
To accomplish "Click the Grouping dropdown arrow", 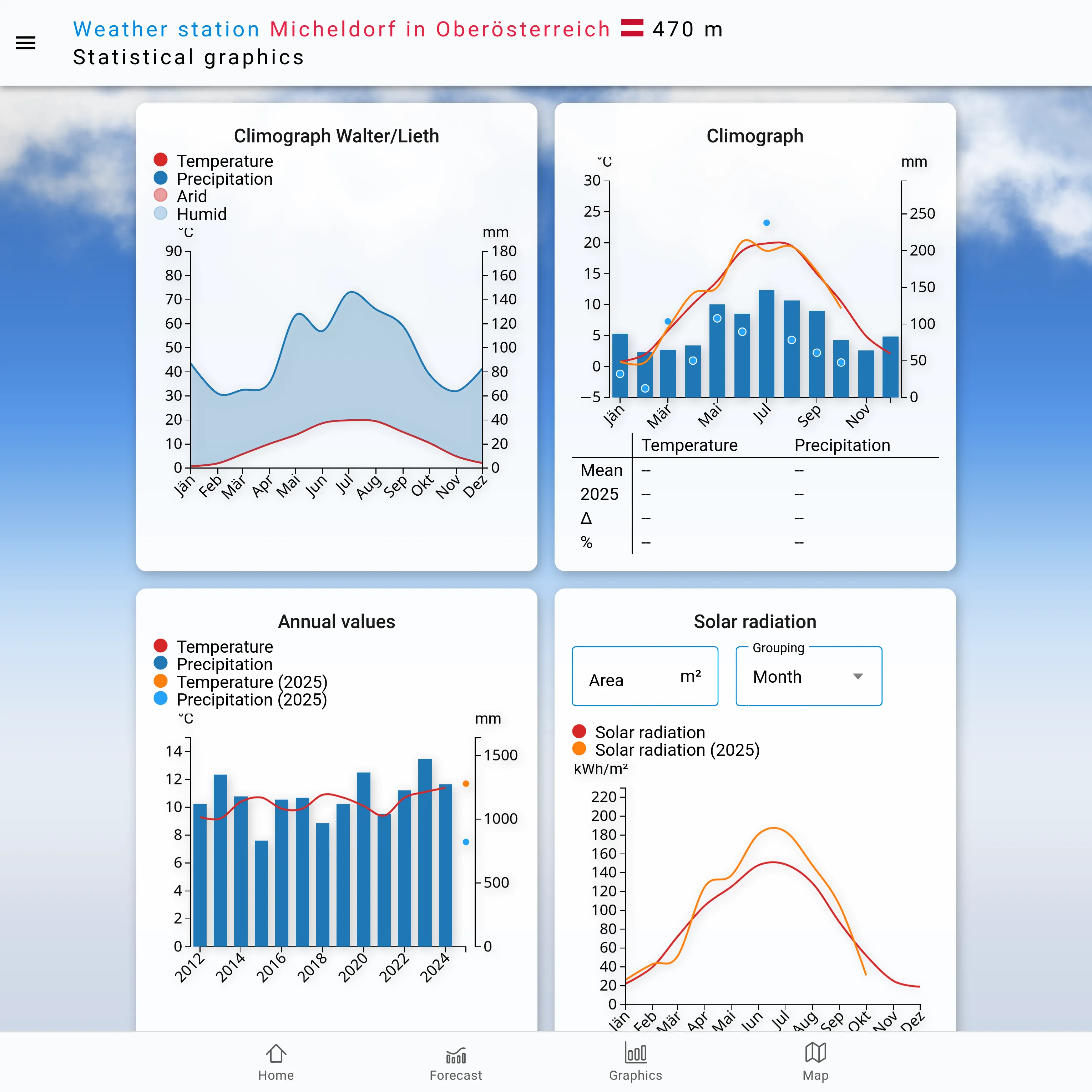I will (x=858, y=677).
